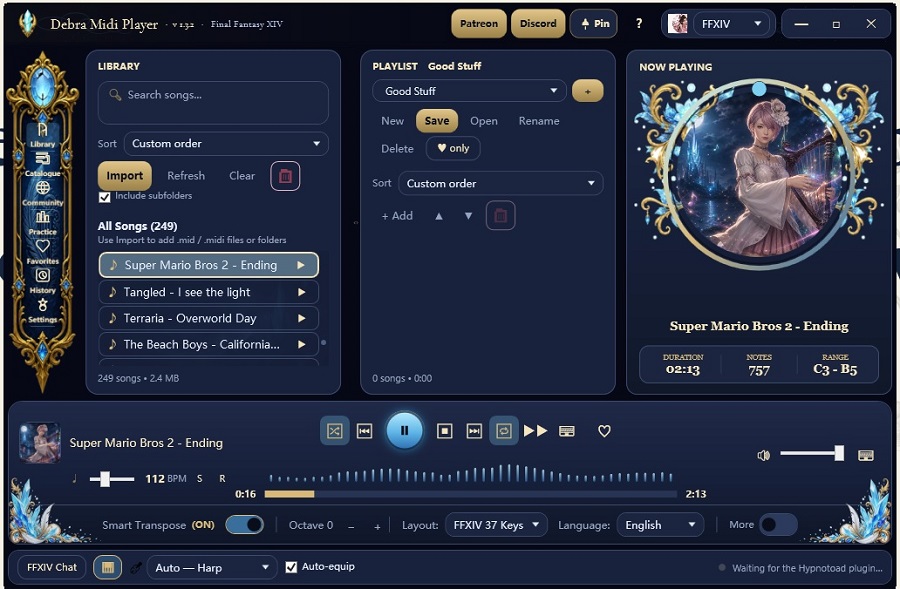Click keyboard icon beside fast forward
This screenshot has height=589, width=900.
(567, 431)
